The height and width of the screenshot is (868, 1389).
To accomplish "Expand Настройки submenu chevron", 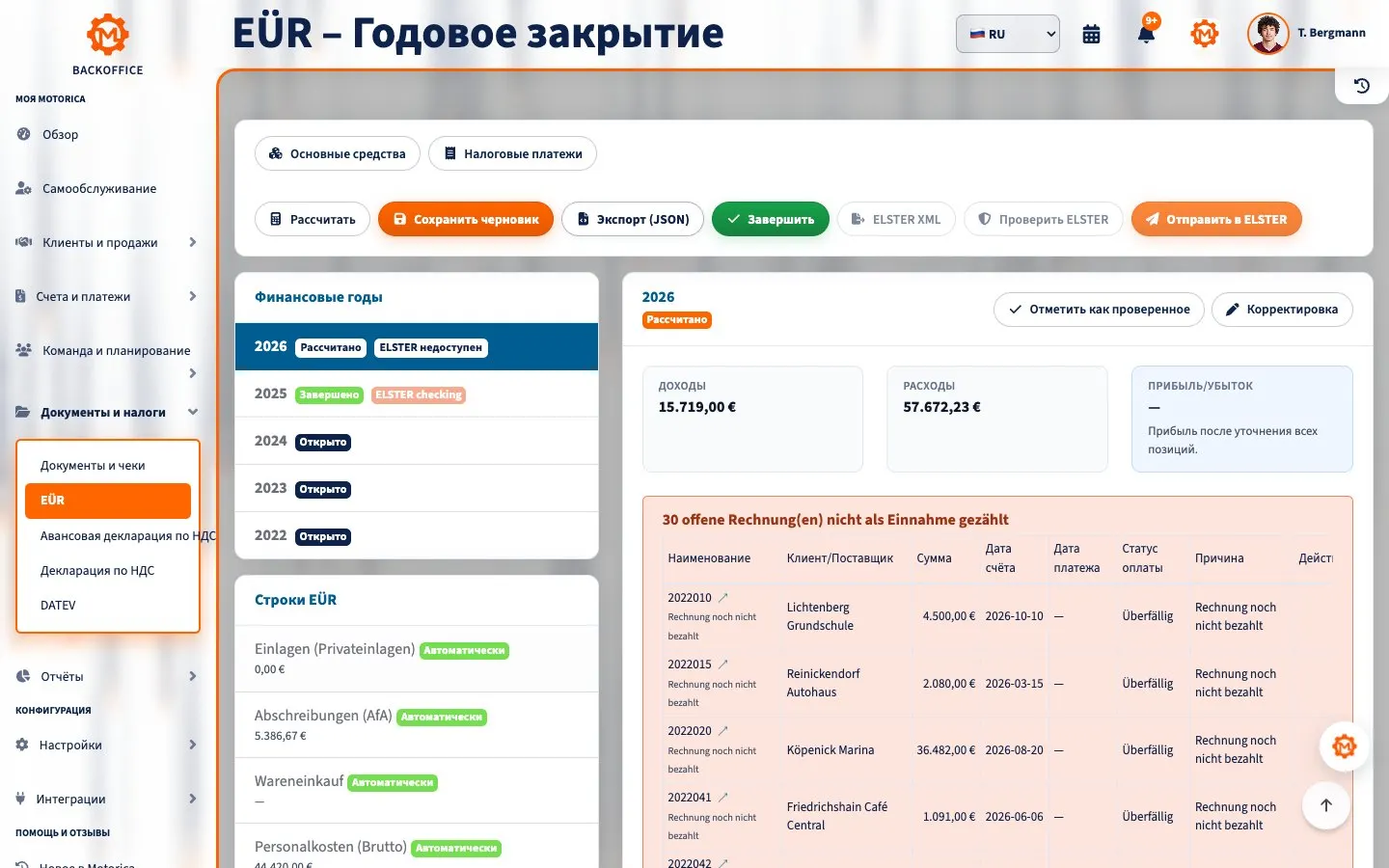I will 193,745.
